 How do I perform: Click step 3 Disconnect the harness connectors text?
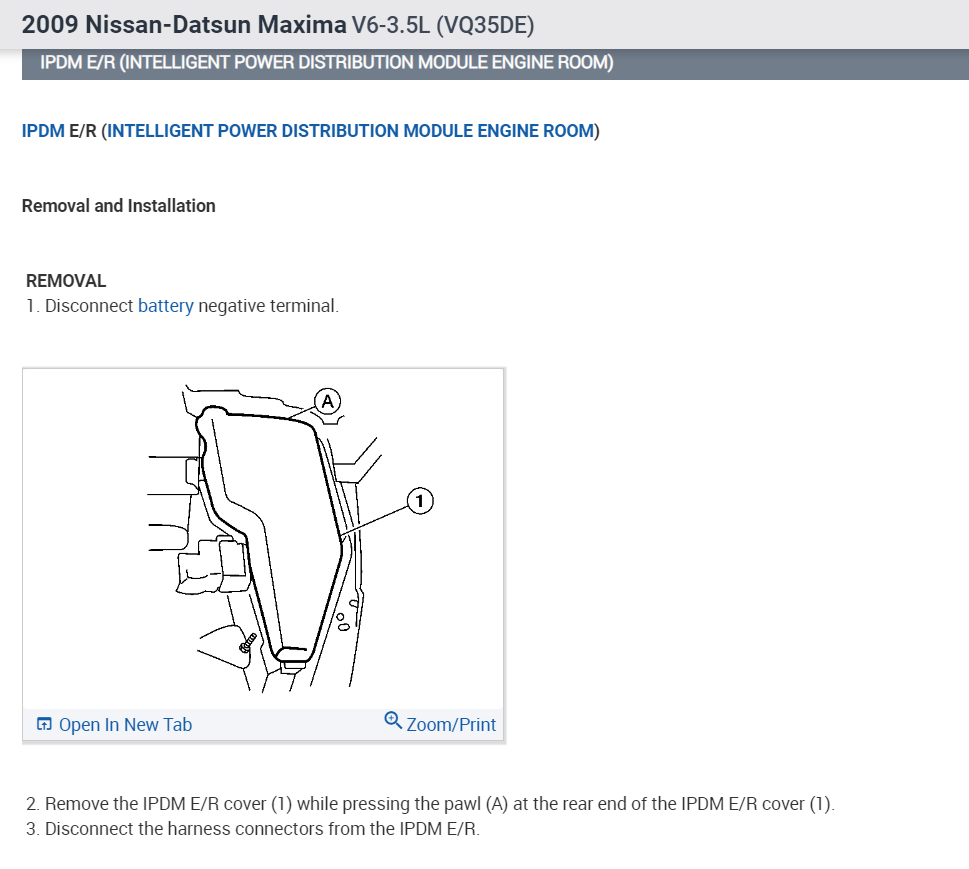tap(253, 829)
